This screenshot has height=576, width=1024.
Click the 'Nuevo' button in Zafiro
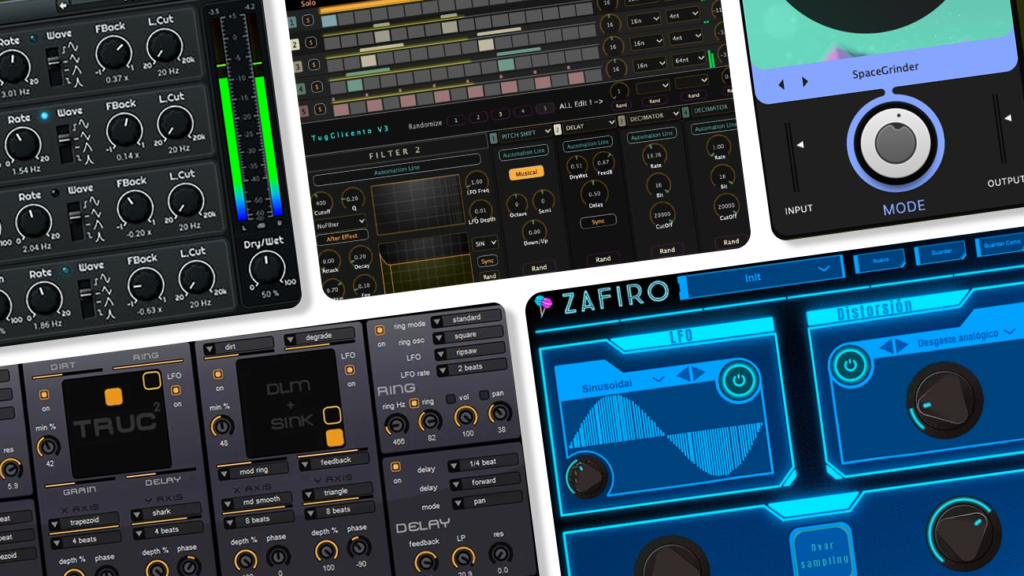[880, 261]
